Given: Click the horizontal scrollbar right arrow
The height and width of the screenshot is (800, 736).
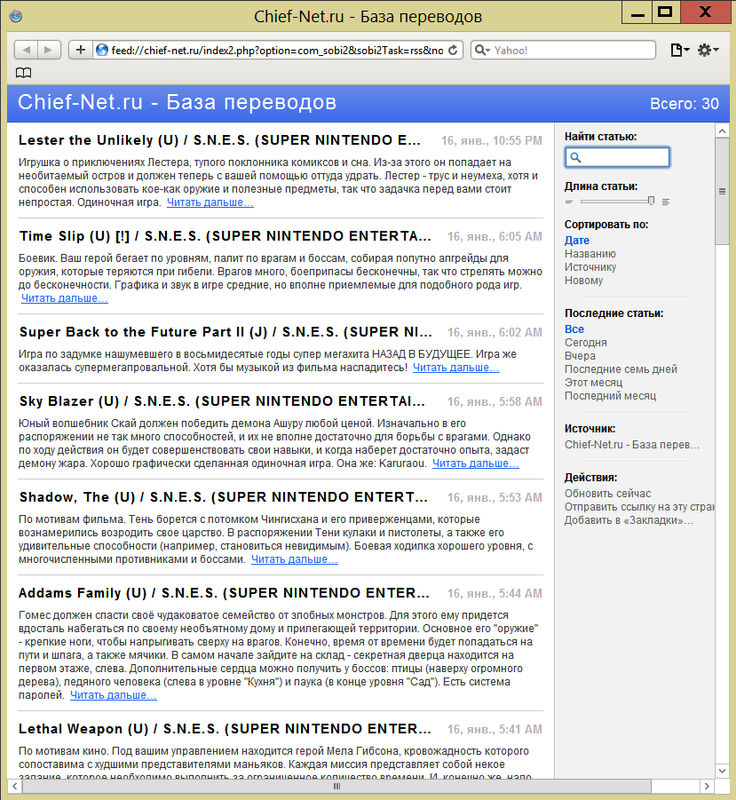Looking at the screenshot, I should pos(706,786).
